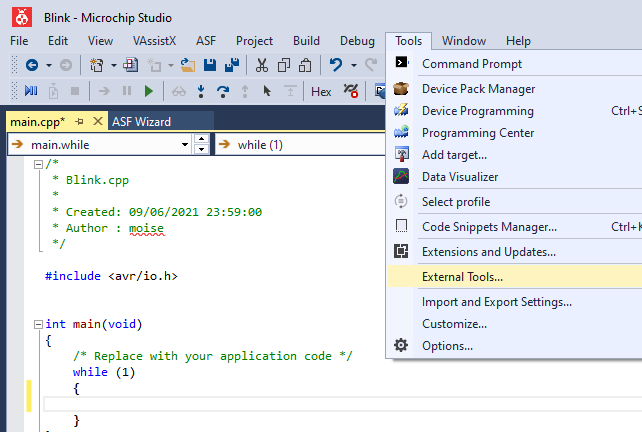This screenshot has width=642, height=432.
Task: Click the grayed Redo arrow icon
Action: click(371, 65)
